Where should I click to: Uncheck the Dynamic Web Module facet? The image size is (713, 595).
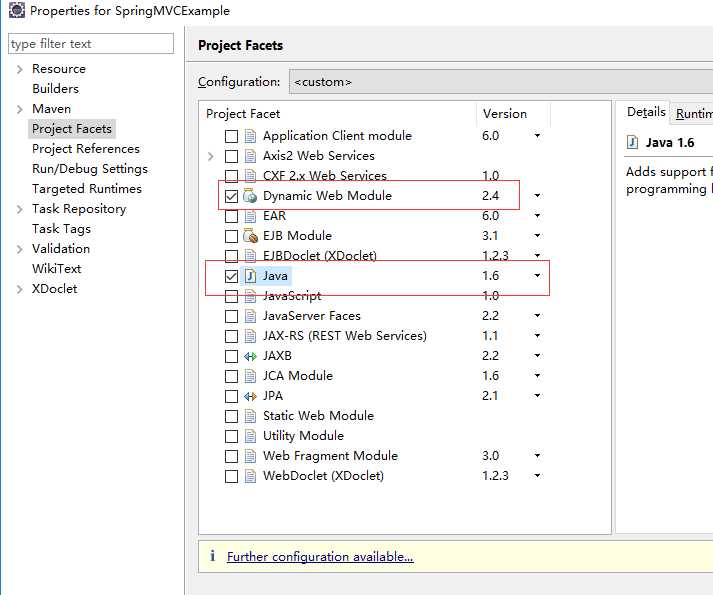[231, 196]
